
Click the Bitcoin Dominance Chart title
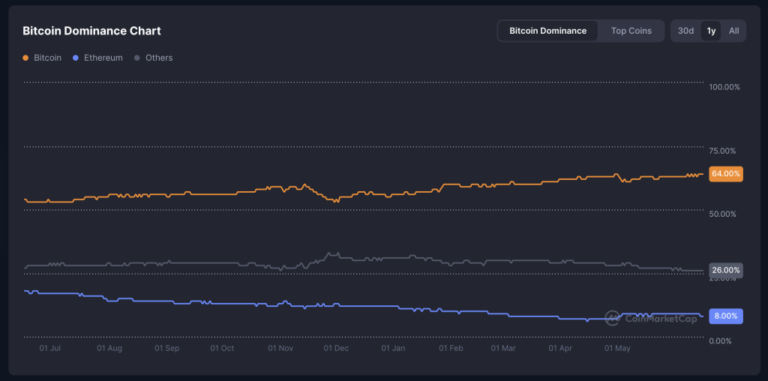tap(92, 31)
